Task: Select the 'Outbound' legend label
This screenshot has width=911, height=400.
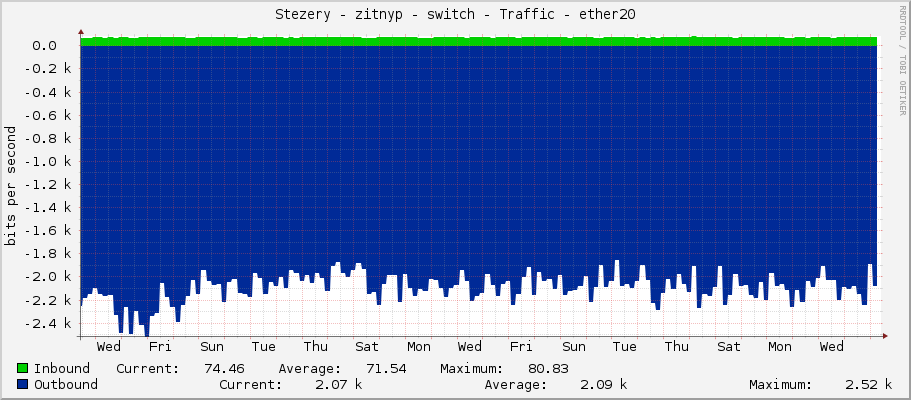Action: click(x=66, y=384)
